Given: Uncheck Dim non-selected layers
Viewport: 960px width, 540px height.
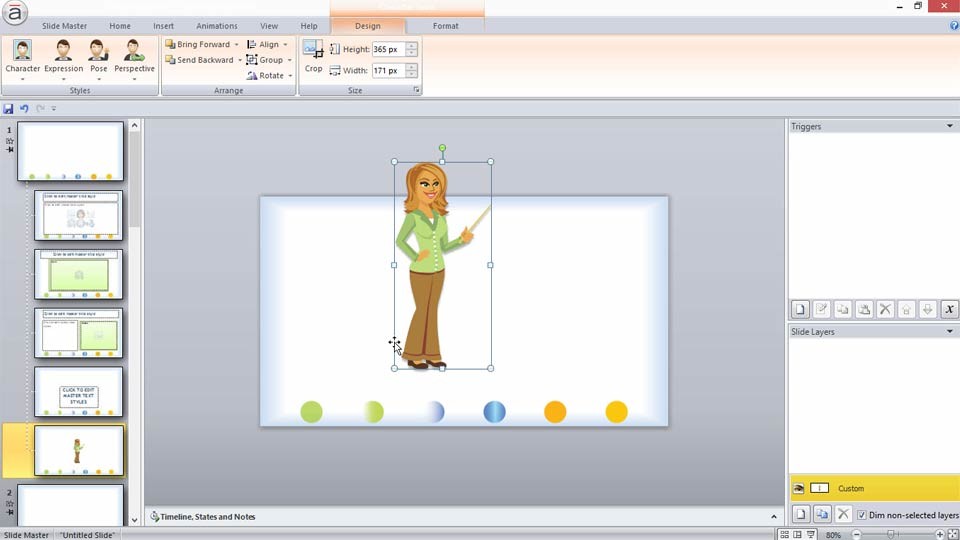Looking at the screenshot, I should 861,515.
